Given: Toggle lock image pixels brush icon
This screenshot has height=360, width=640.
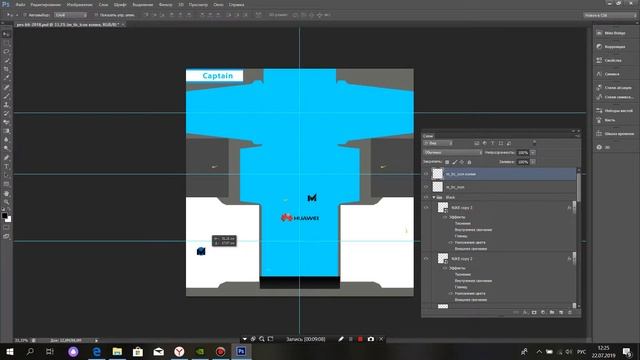Looking at the screenshot, I should tap(455, 162).
